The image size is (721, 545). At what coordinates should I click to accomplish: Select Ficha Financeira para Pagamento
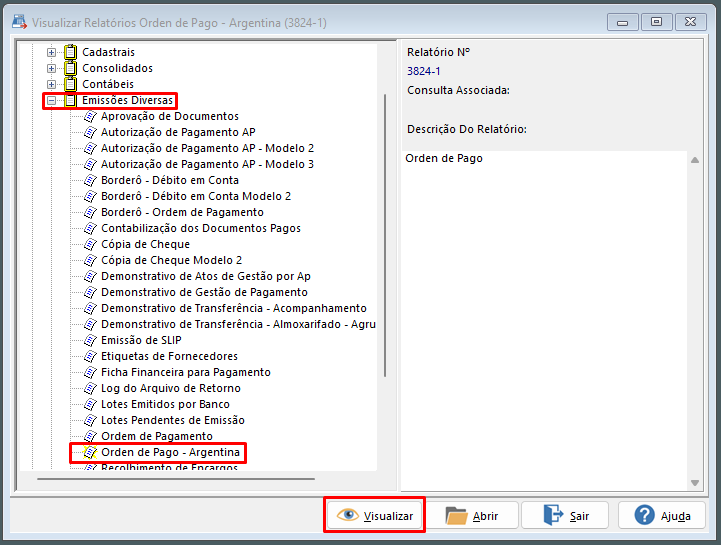point(186,373)
